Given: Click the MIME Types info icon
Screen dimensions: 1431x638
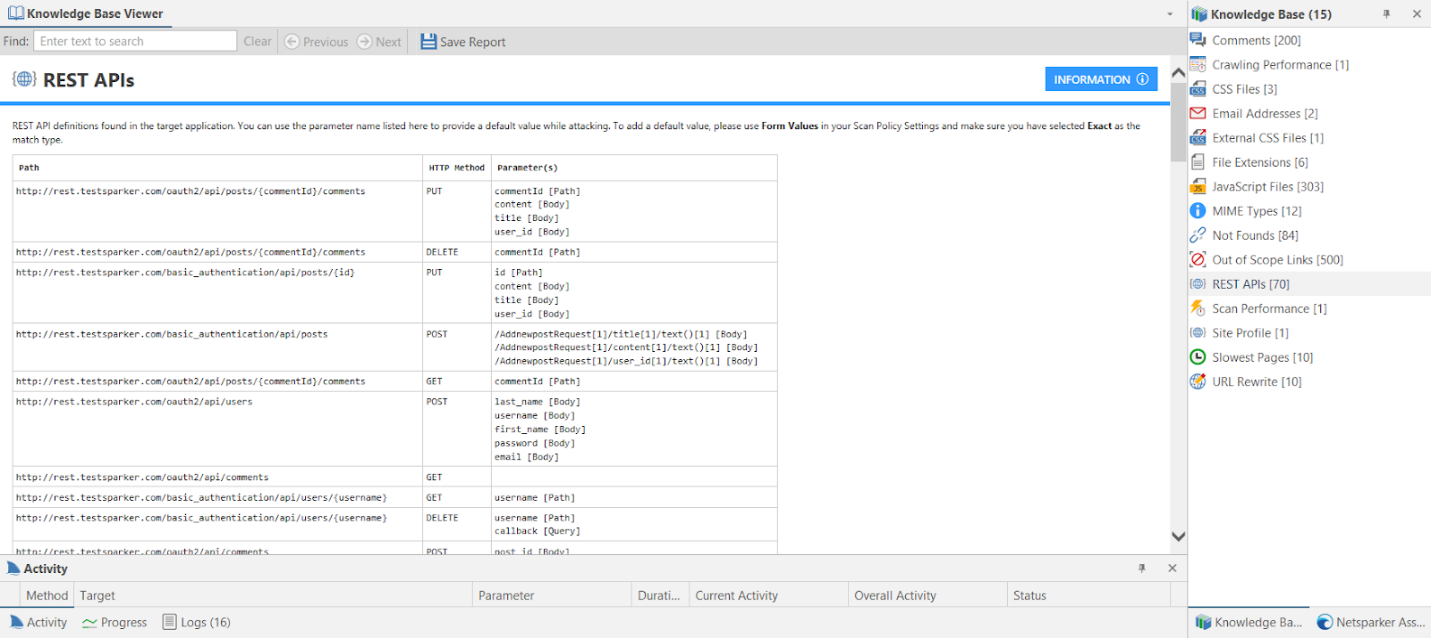Looking at the screenshot, I should pos(1197,211).
